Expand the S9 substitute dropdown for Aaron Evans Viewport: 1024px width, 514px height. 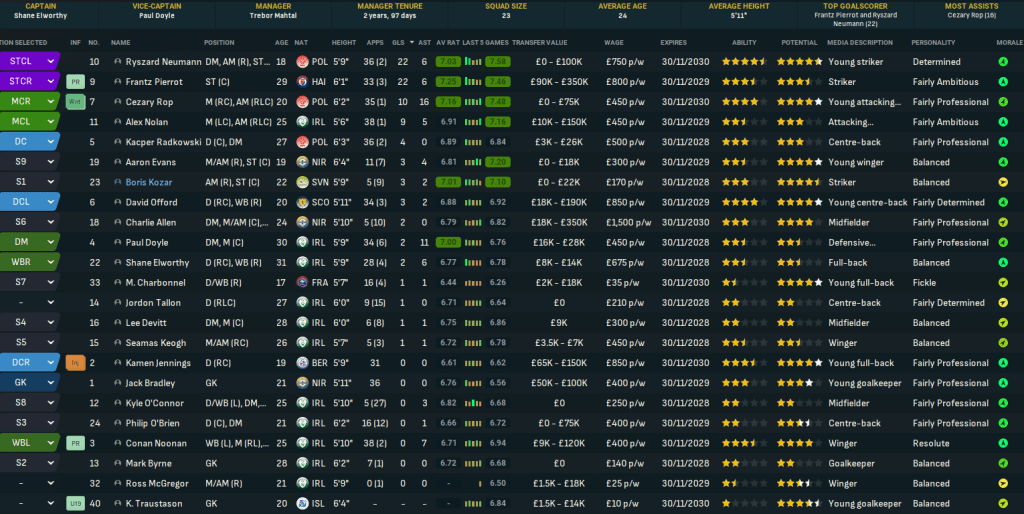51,162
